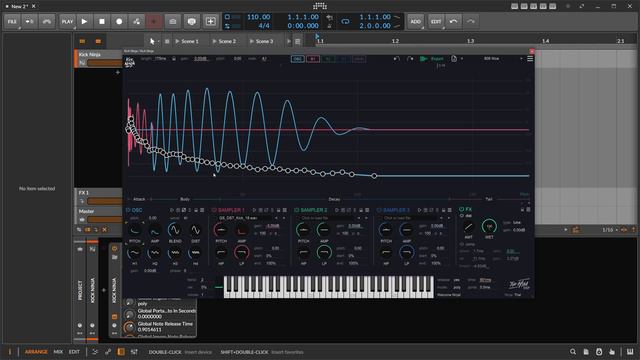Toggle the SAMPLER 2 power

(297, 210)
